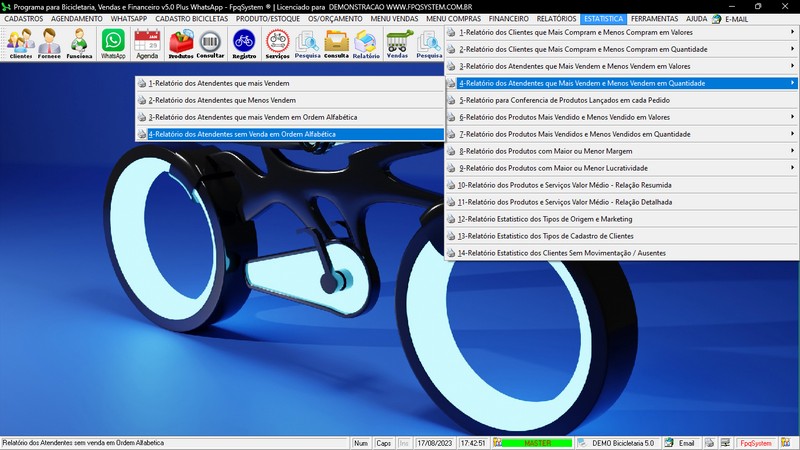
Task: Click the date 17/08/2023 in status bar
Action: [435, 443]
